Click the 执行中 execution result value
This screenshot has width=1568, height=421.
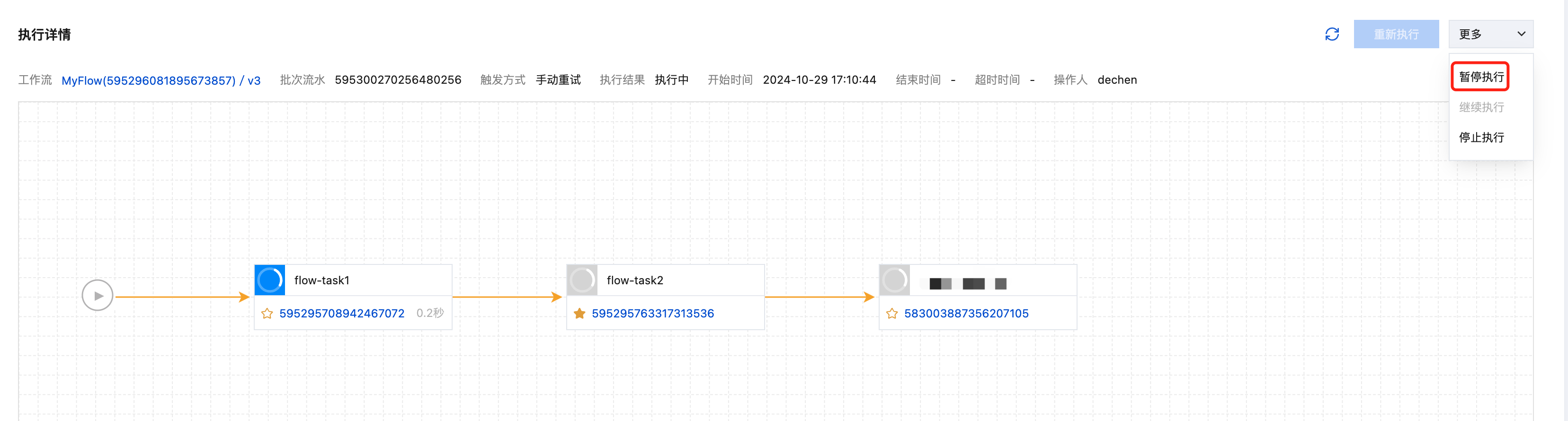pos(671,80)
